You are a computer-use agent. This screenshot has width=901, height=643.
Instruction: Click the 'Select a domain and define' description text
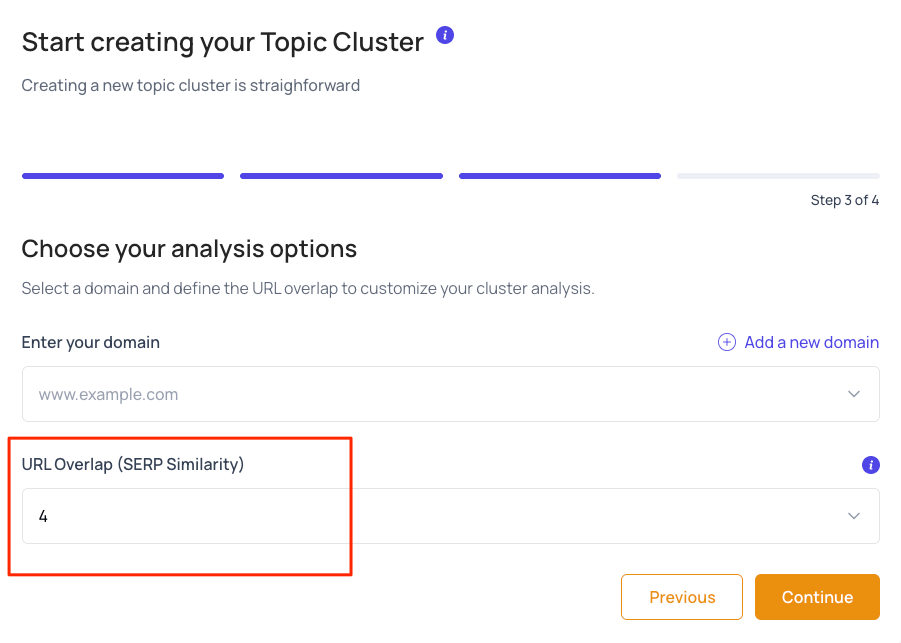[308, 288]
